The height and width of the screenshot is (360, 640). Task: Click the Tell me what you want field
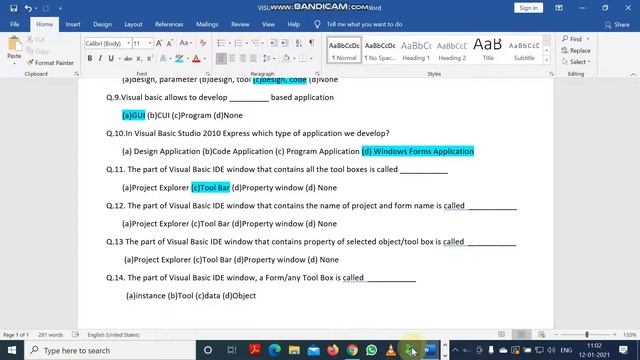click(364, 24)
